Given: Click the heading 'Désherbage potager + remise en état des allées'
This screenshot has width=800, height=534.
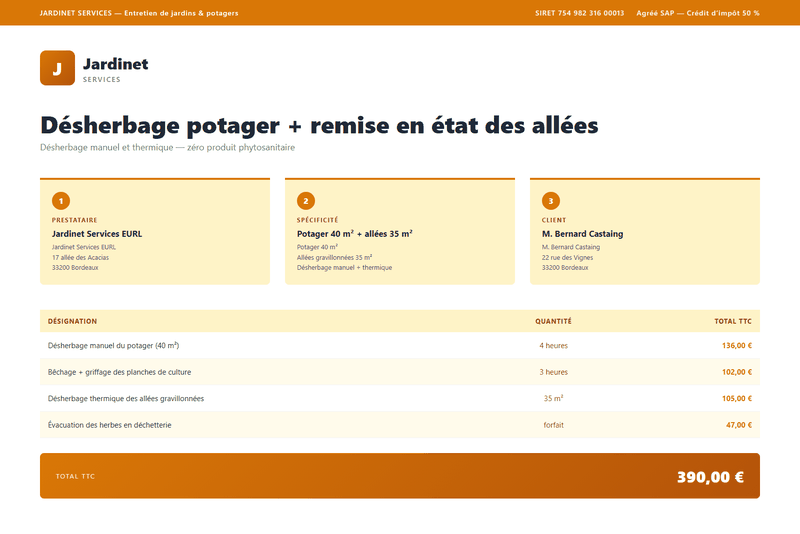Looking at the screenshot, I should click(x=319, y=125).
